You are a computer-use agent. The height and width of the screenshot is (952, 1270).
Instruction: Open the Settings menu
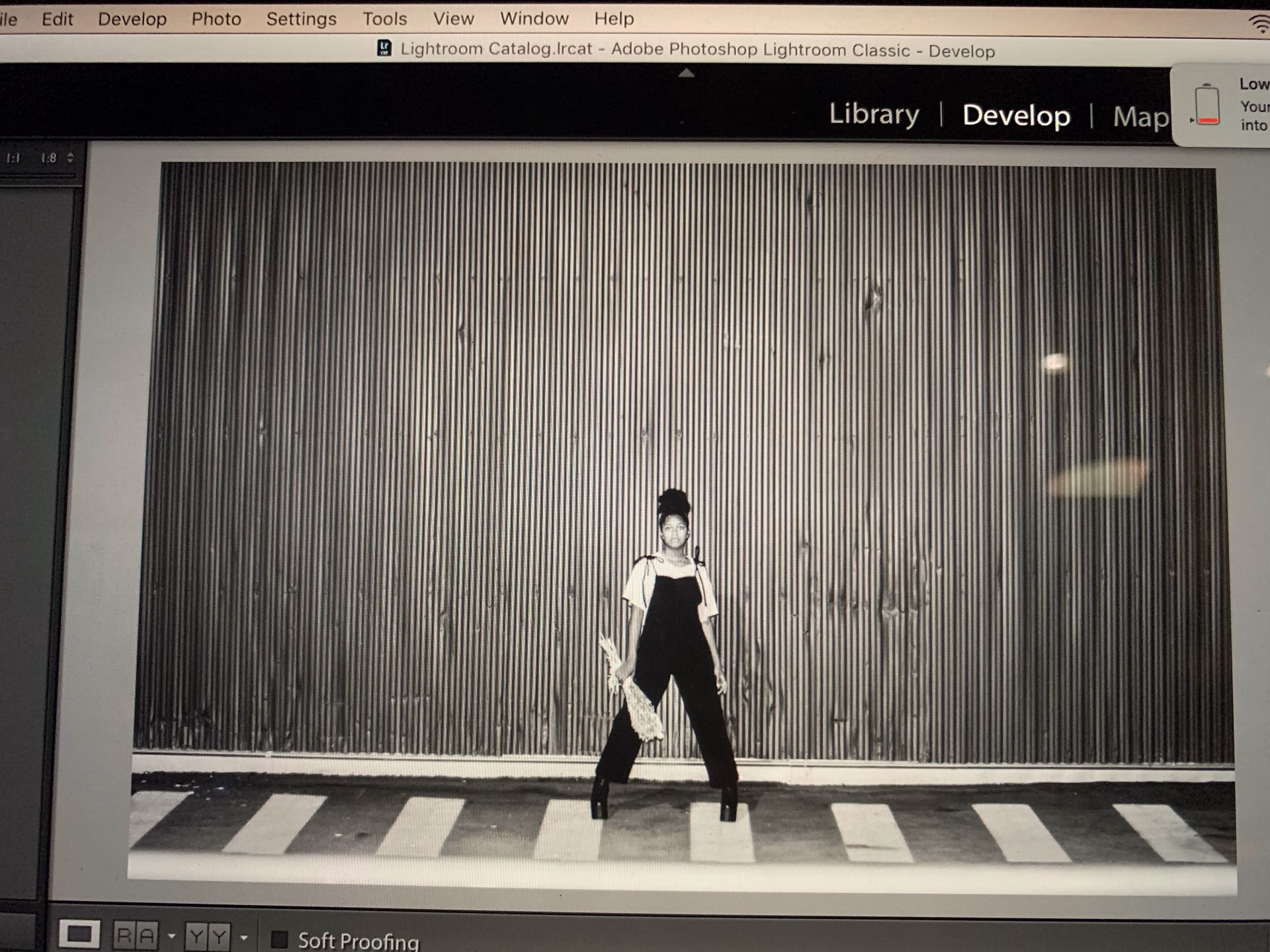[301, 19]
